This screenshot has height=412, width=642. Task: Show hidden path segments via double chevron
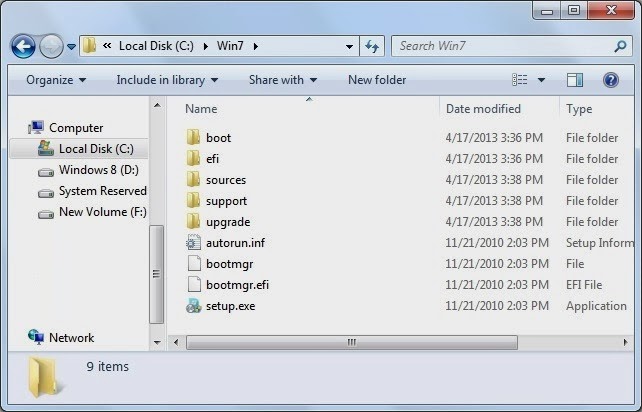coord(107,45)
